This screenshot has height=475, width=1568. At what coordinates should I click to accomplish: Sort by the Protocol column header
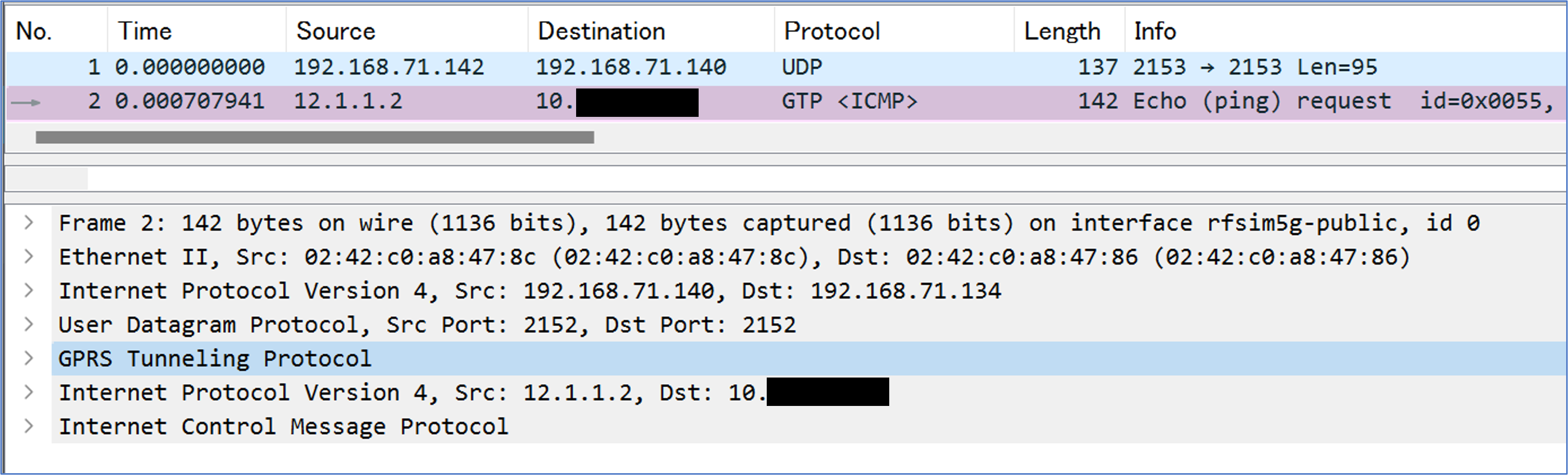tap(894, 30)
